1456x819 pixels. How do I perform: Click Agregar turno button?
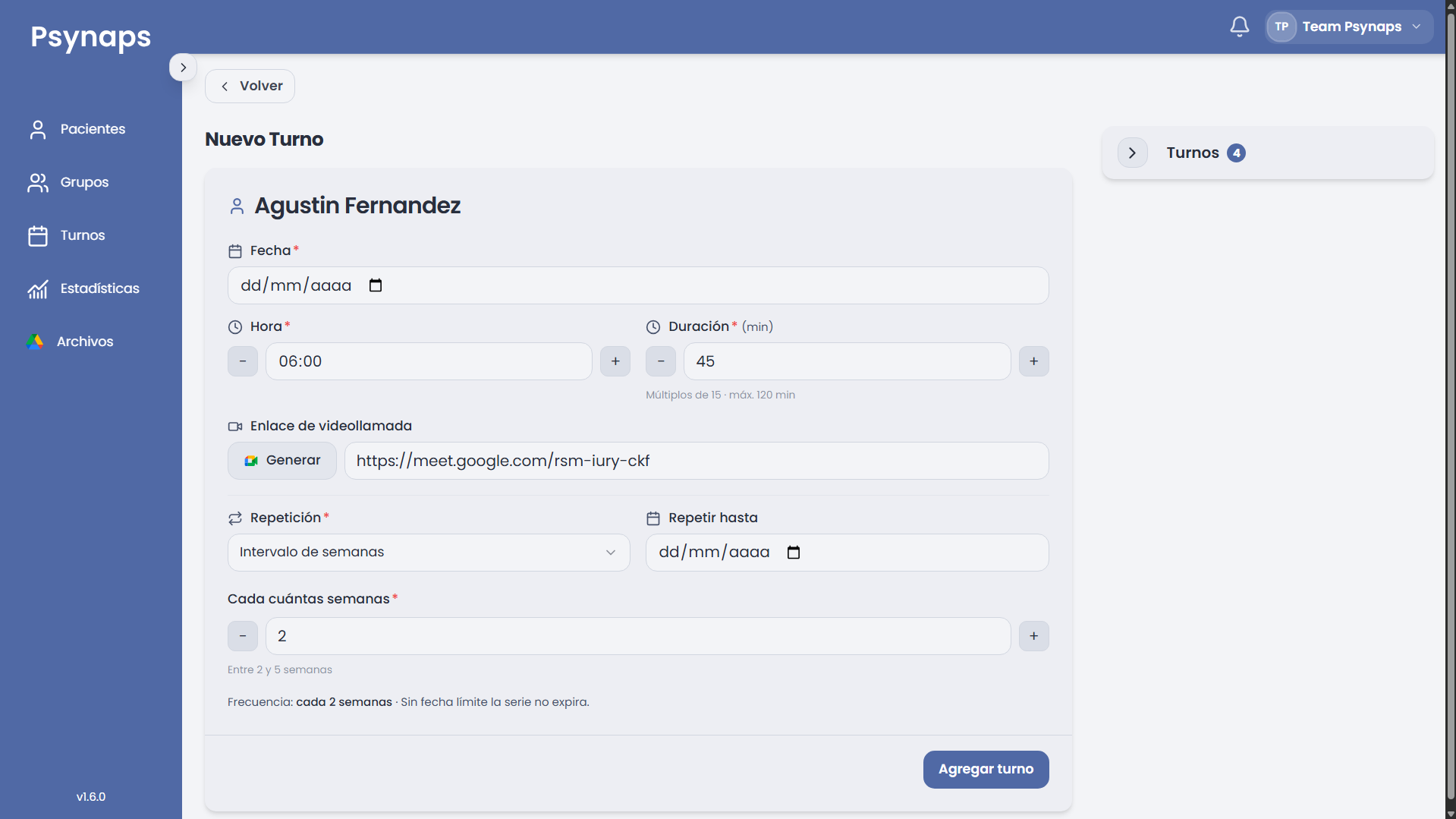tap(986, 770)
